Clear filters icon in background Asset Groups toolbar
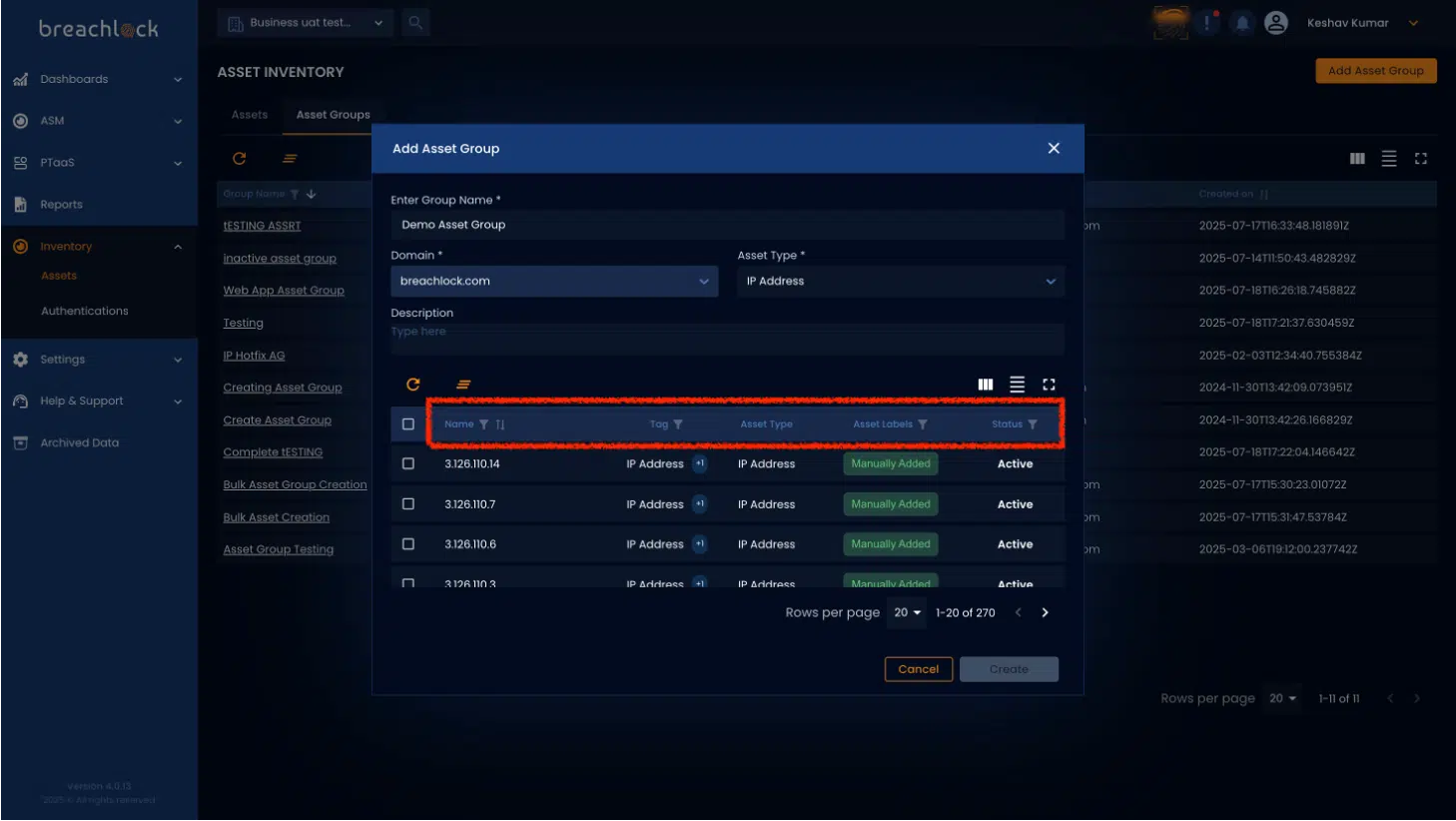 [x=290, y=159]
